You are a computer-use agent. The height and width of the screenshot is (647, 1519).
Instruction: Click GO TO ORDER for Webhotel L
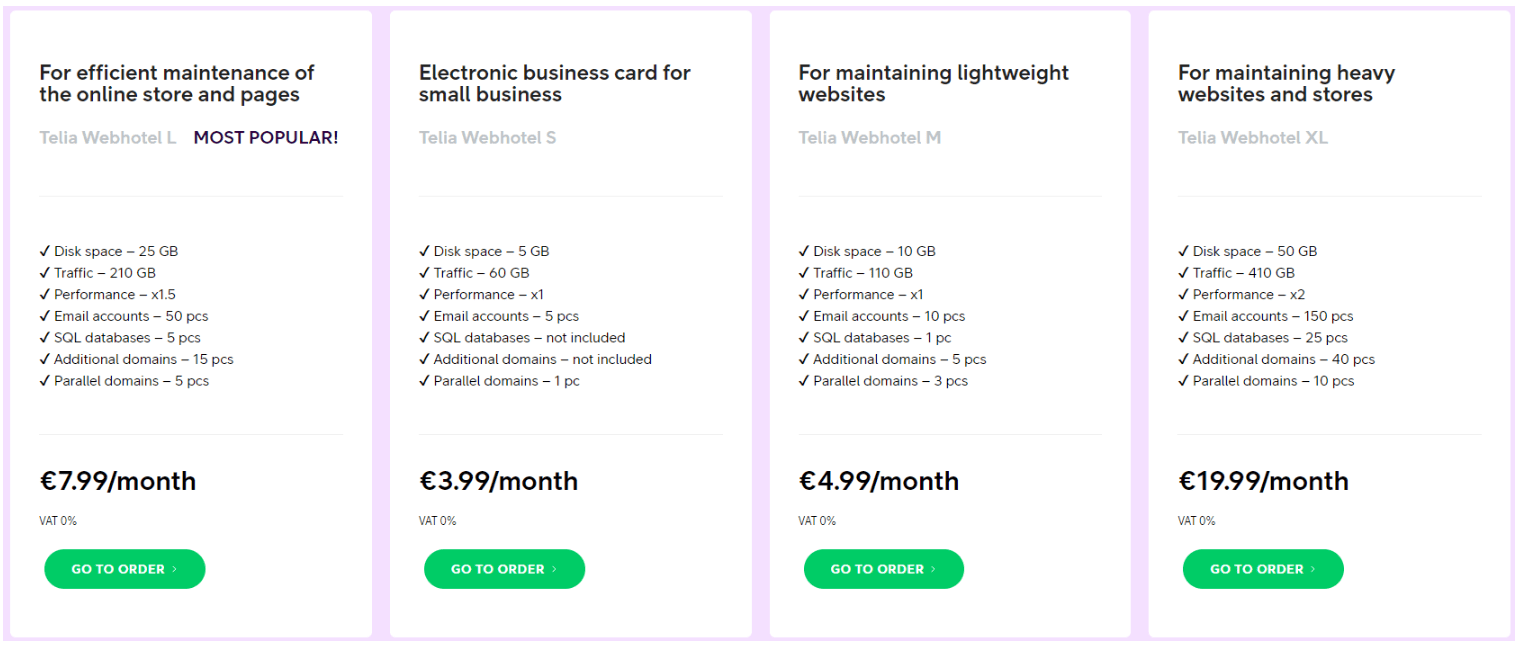[125, 569]
